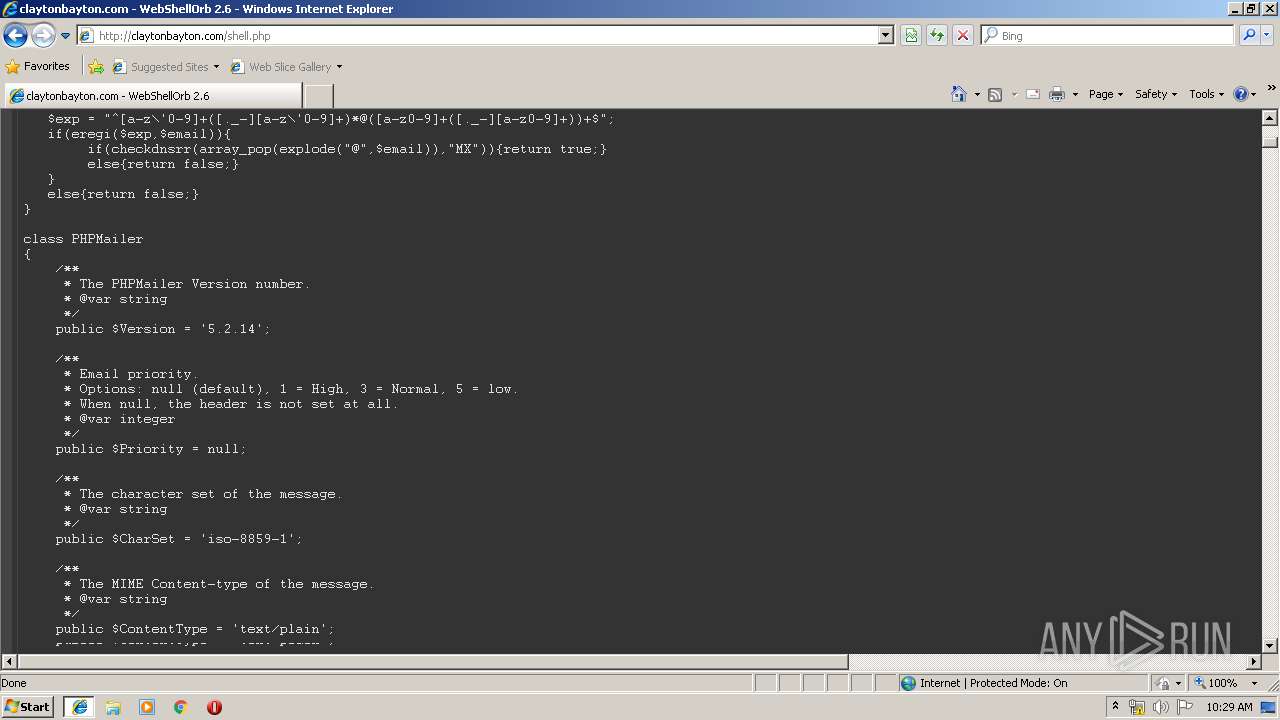Image resolution: width=1280 pixels, height=720 pixels.
Task: Open the Safety menu
Action: click(1156, 94)
